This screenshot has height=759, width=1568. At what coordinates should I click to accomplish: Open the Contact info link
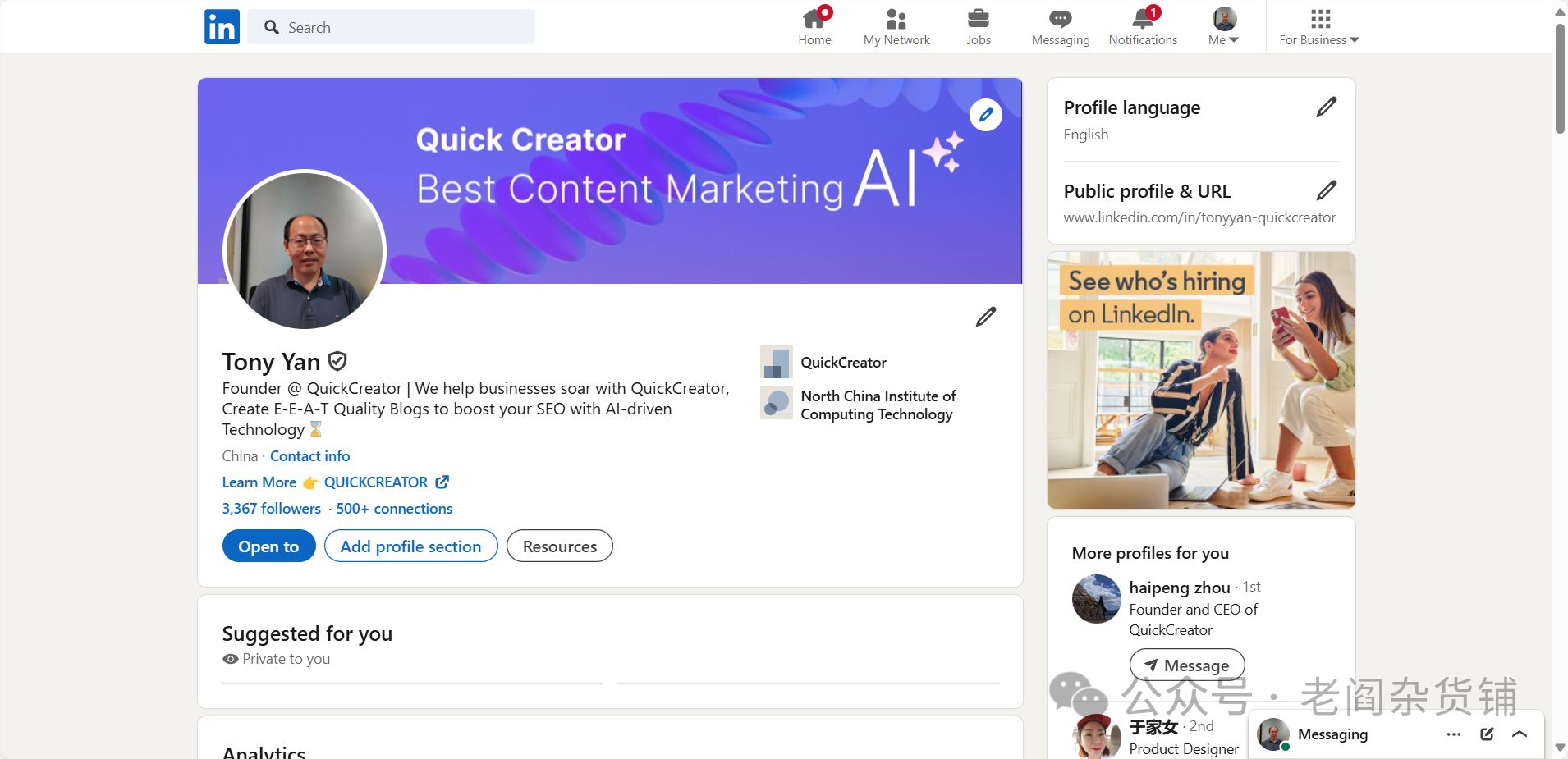(x=310, y=456)
